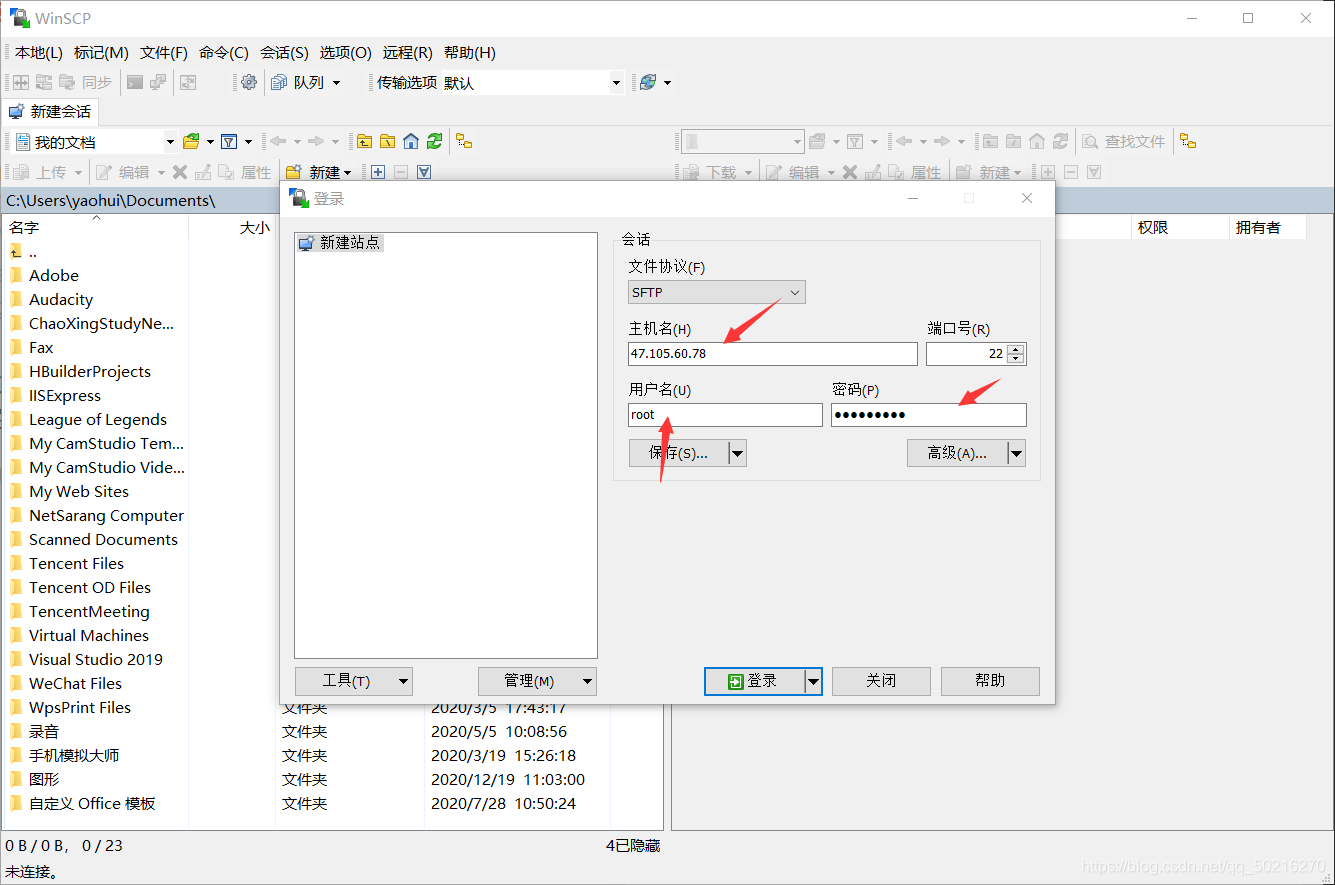Expand the arrow beside the 登录 button

(813, 681)
